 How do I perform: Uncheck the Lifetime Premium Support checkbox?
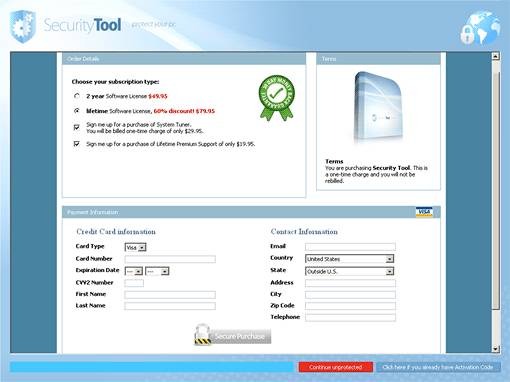point(77,144)
